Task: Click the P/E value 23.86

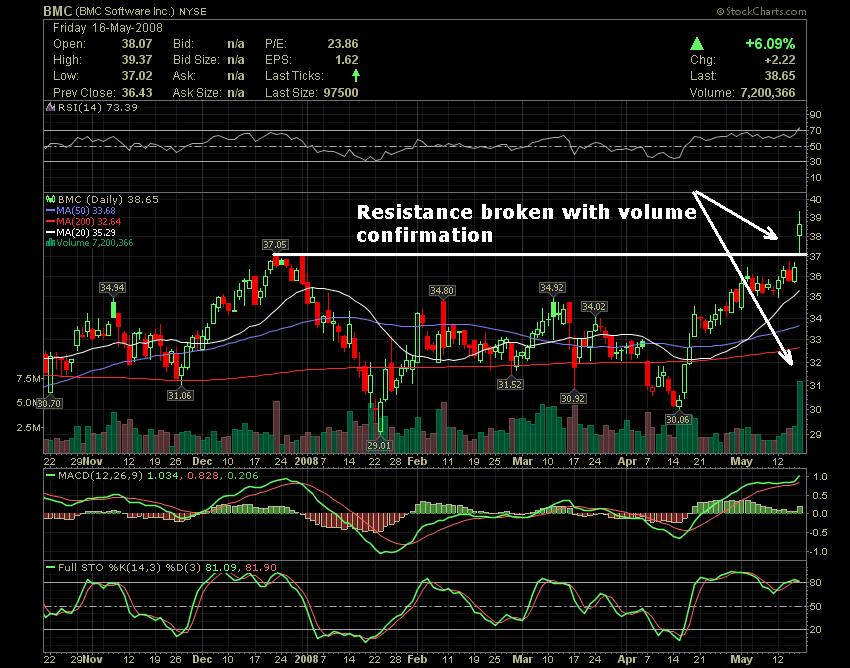Action: tap(343, 43)
